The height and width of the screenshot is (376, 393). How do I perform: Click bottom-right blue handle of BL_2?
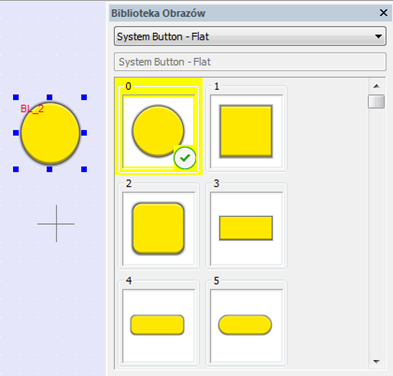(84, 169)
